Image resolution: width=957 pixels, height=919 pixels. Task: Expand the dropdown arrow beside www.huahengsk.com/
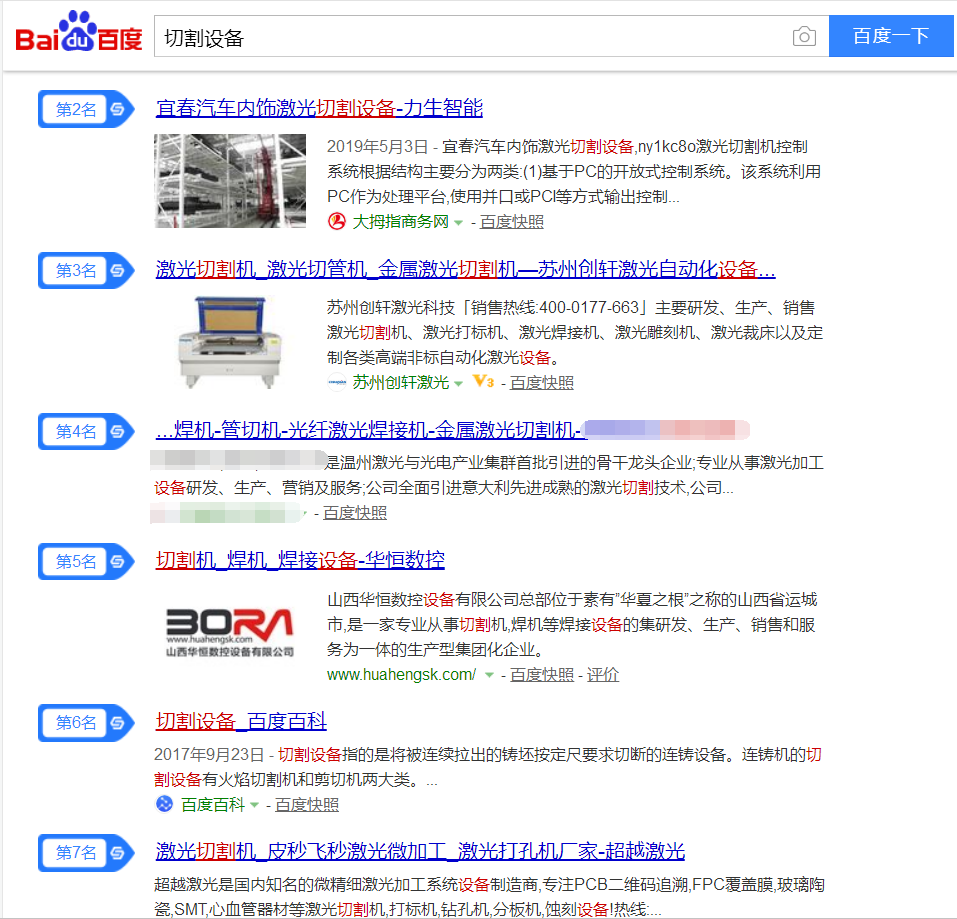(489, 676)
